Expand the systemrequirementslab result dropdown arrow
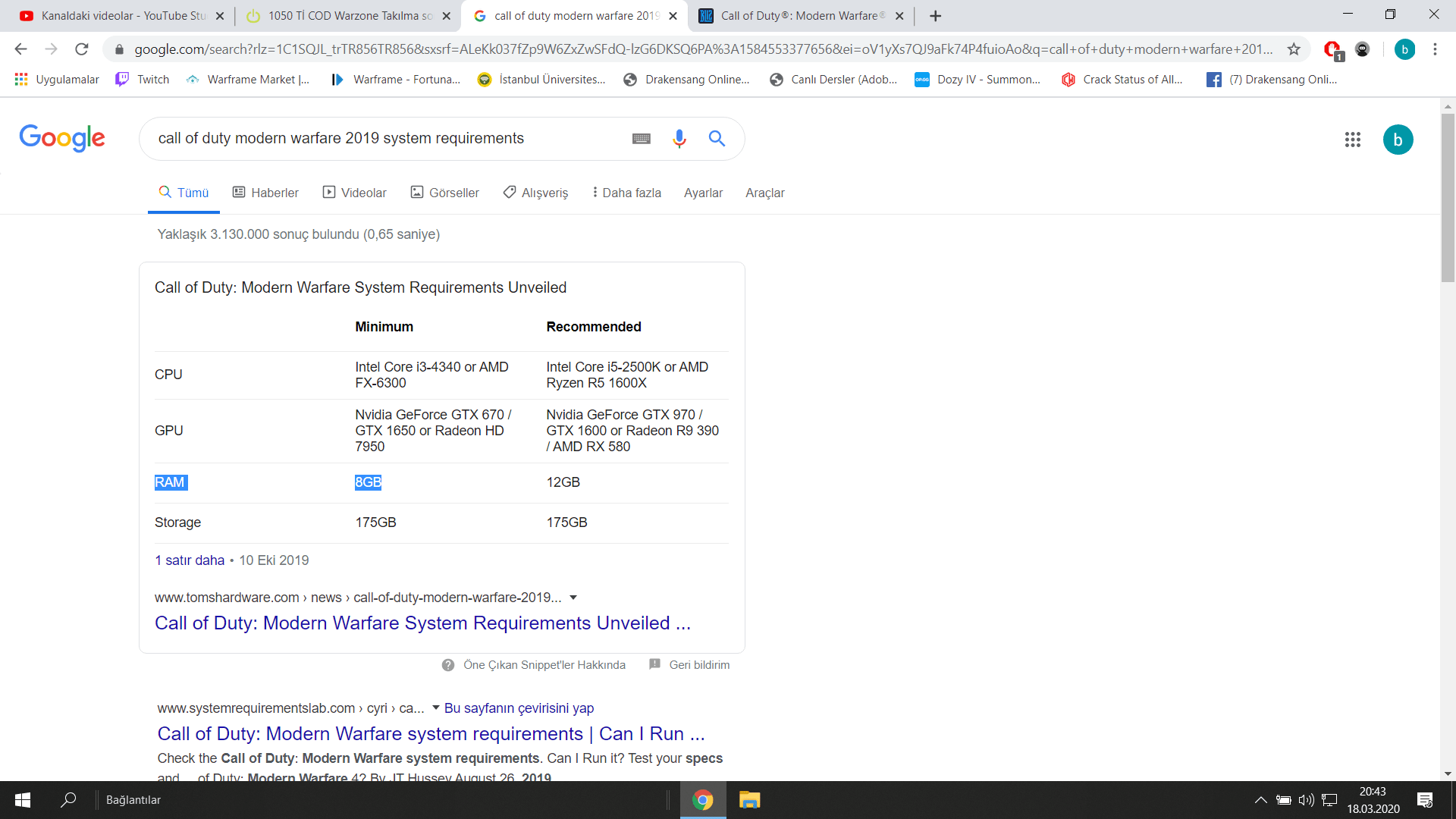1456x819 pixels. tap(435, 708)
